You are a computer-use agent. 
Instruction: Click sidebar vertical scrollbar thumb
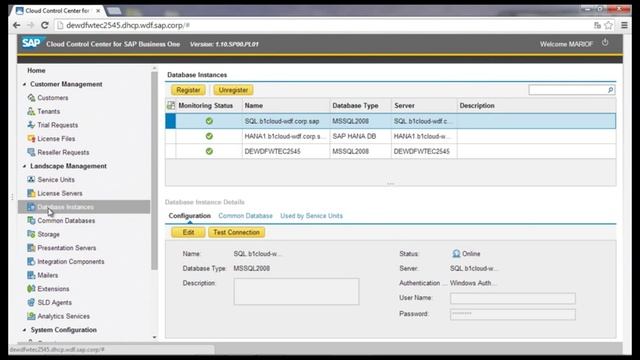click(154, 171)
